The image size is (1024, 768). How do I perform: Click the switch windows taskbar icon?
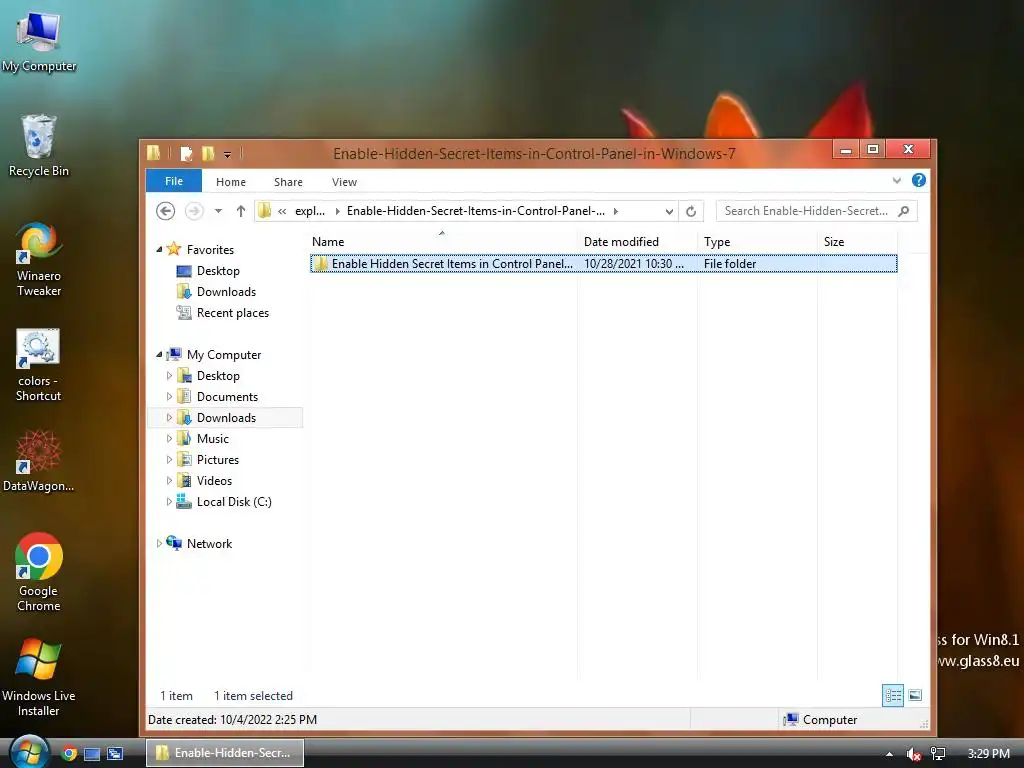point(115,754)
